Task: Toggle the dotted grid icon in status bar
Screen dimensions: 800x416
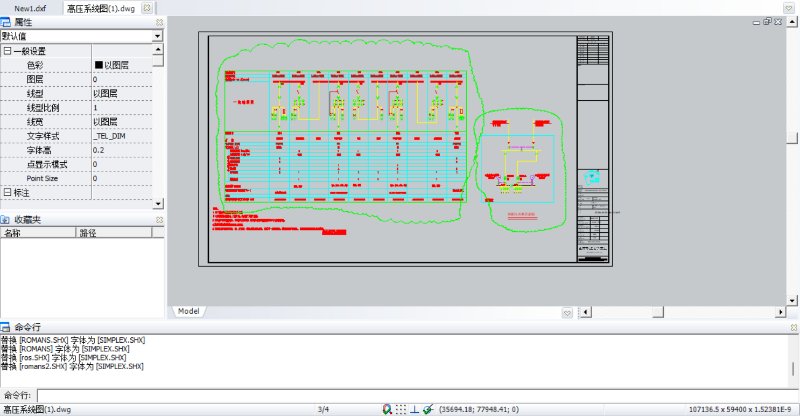Action: (x=400, y=409)
